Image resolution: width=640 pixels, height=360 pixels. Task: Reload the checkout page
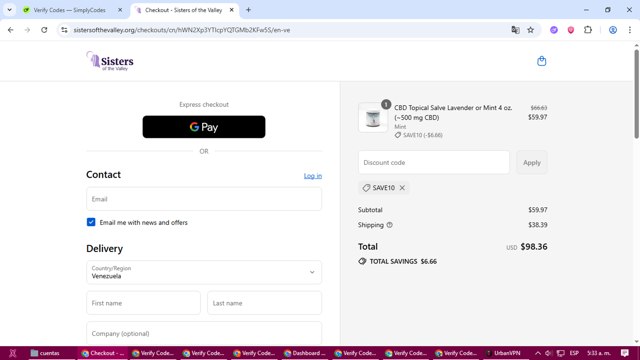click(44, 30)
